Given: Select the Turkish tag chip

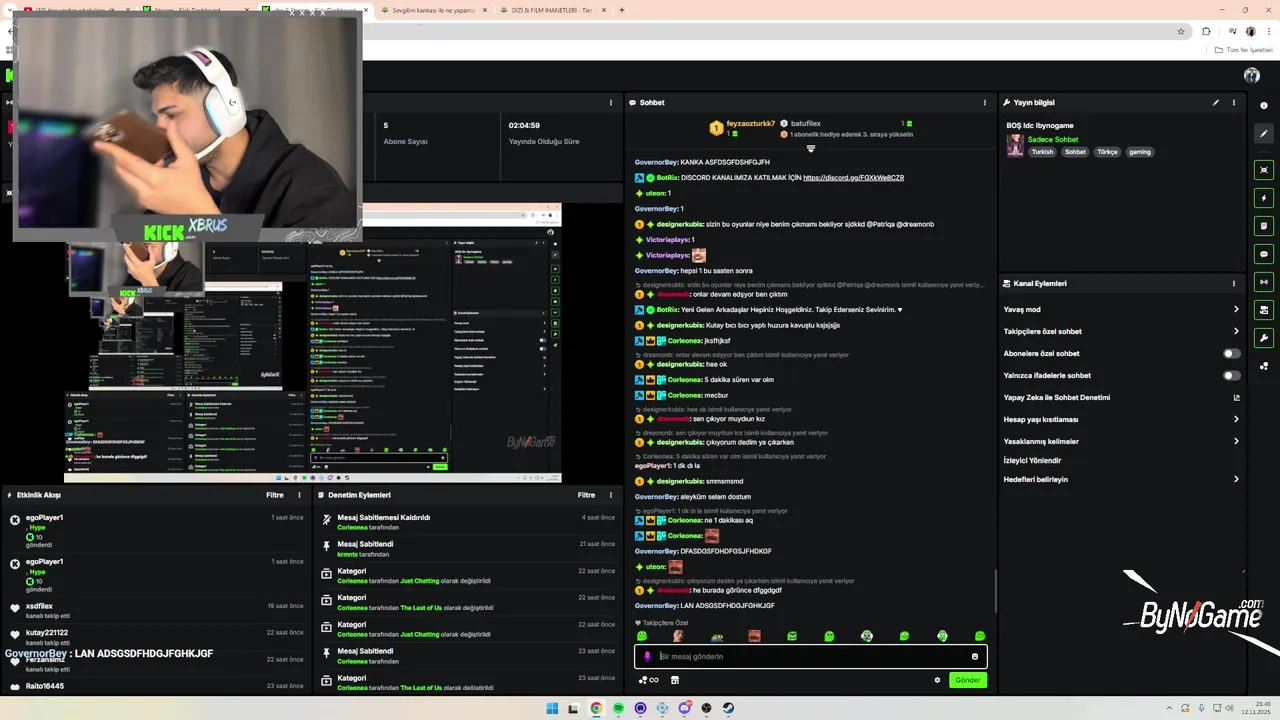Looking at the screenshot, I should [1043, 152].
